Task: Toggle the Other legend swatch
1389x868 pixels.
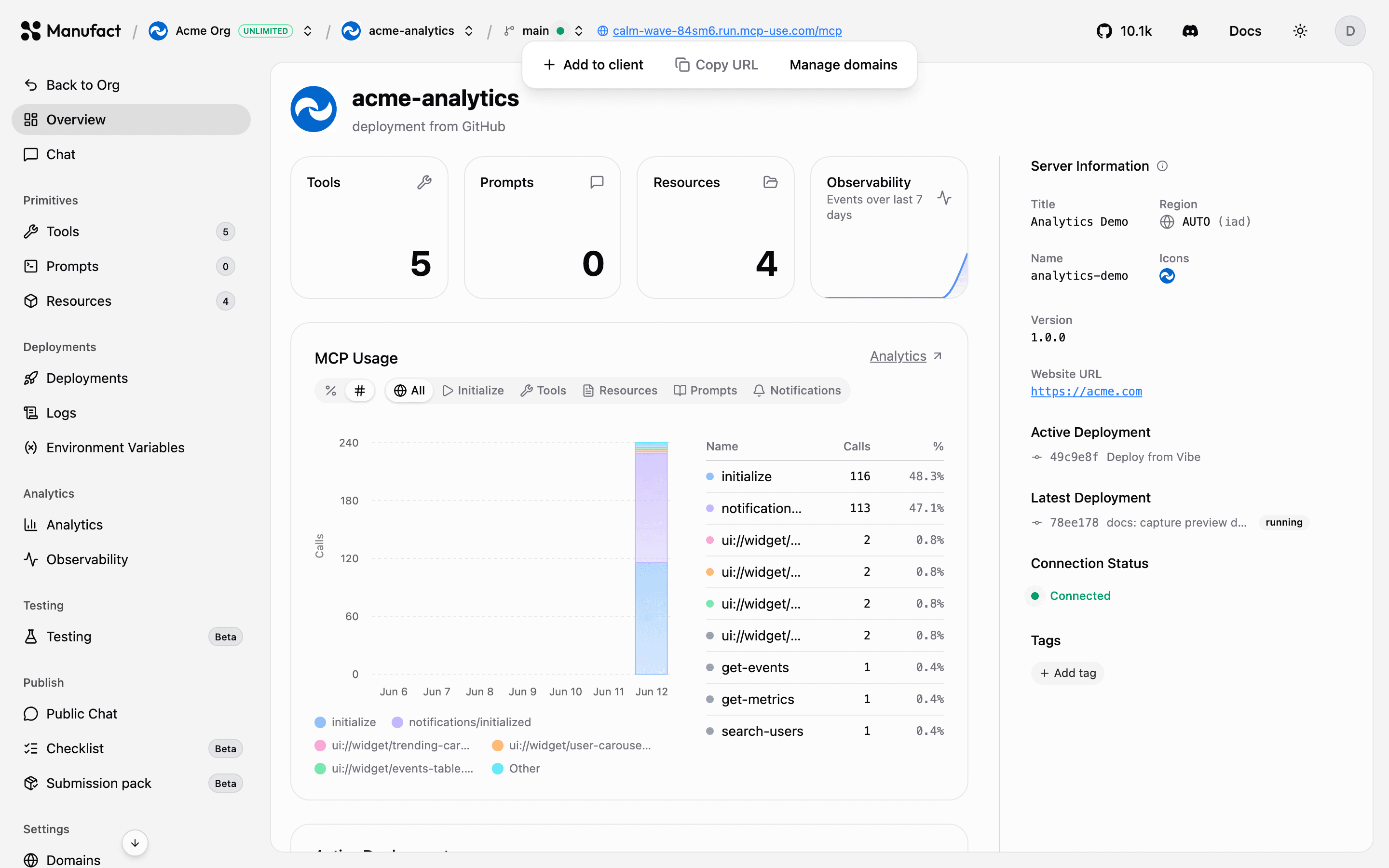Action: (x=498, y=769)
